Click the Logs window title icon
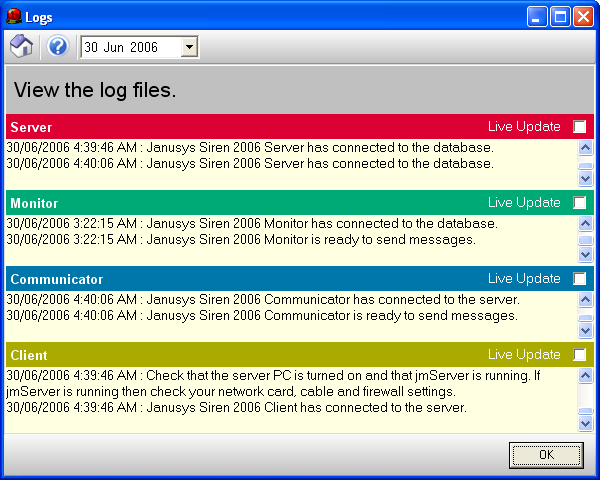 (x=14, y=16)
